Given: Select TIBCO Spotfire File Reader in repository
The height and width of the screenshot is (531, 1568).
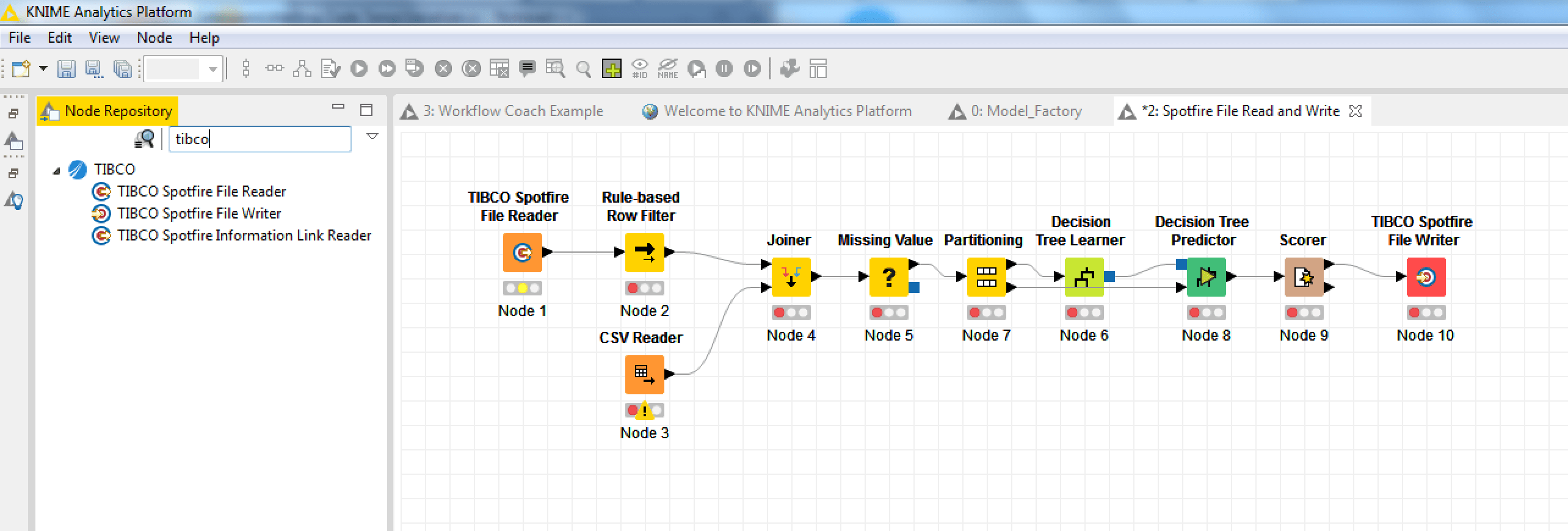Looking at the screenshot, I should pyautogui.click(x=201, y=192).
